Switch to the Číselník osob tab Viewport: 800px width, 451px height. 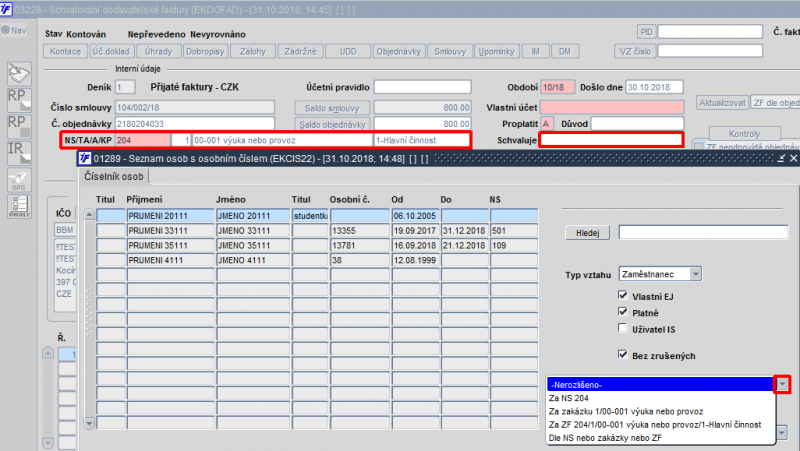pyautogui.click(x=113, y=178)
